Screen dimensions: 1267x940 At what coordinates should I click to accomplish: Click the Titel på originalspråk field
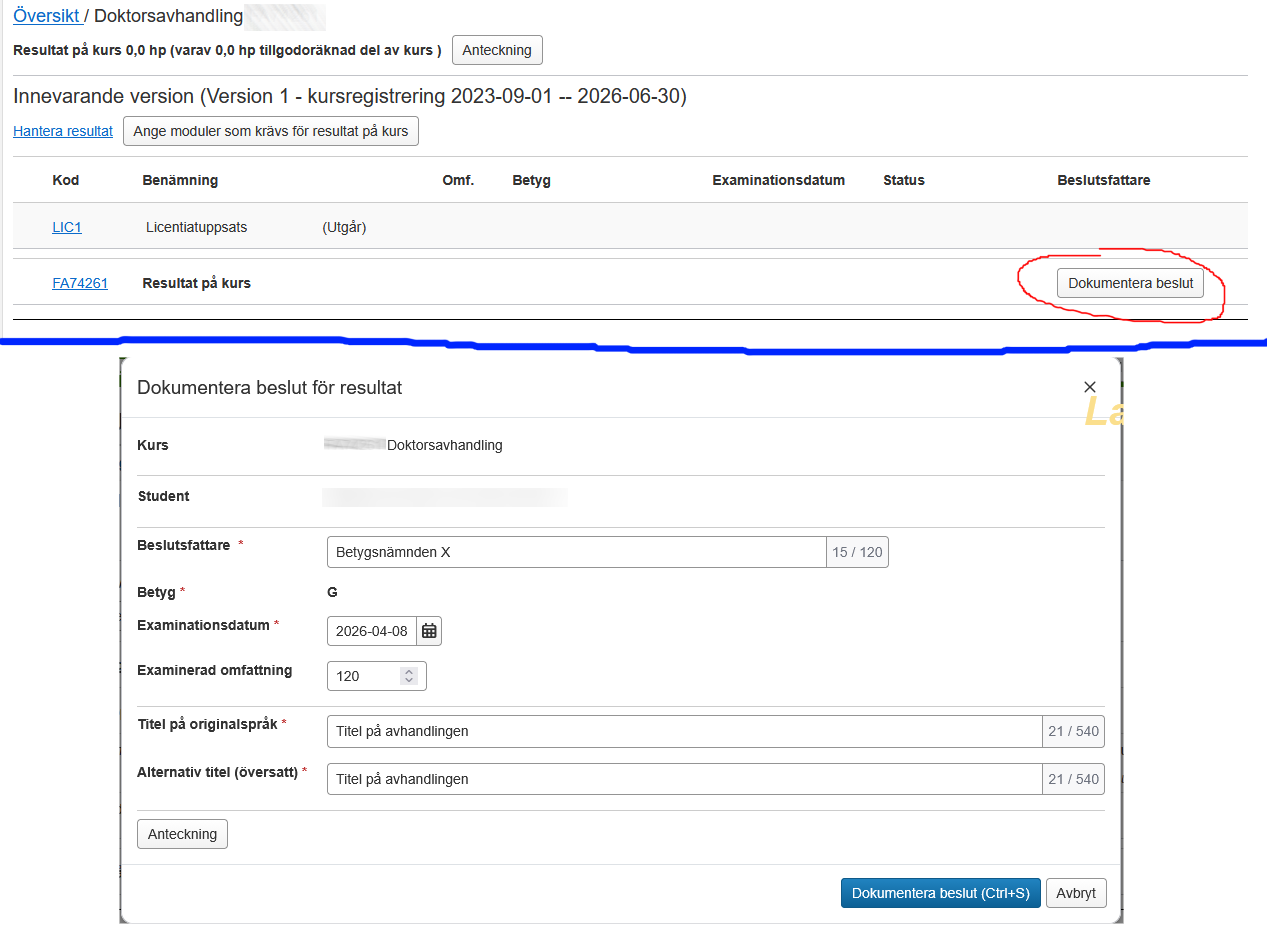(x=684, y=731)
